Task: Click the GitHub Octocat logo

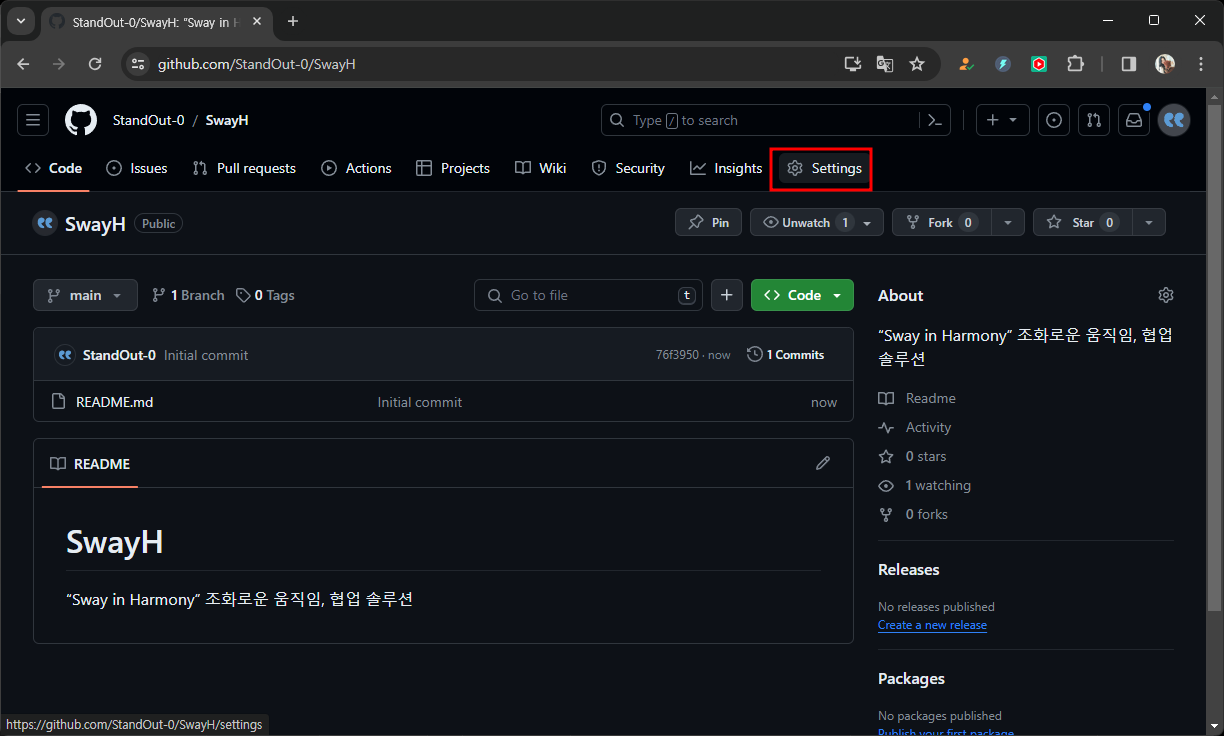Action: tap(81, 120)
